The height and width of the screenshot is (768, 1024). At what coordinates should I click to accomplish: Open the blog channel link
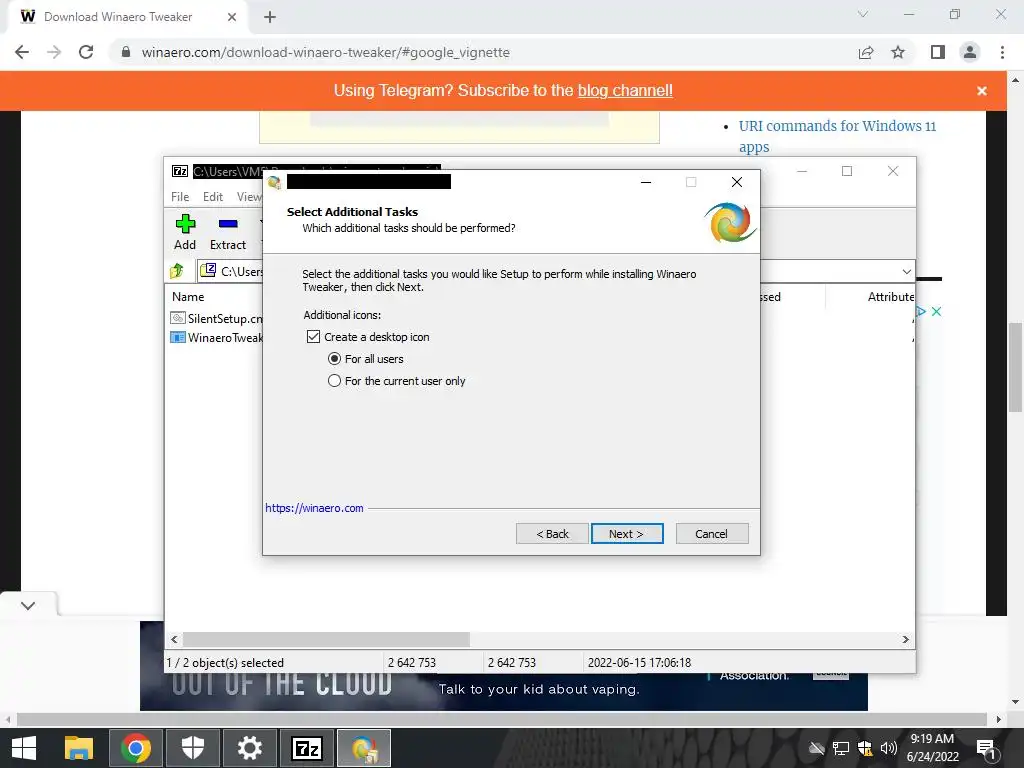coord(625,91)
